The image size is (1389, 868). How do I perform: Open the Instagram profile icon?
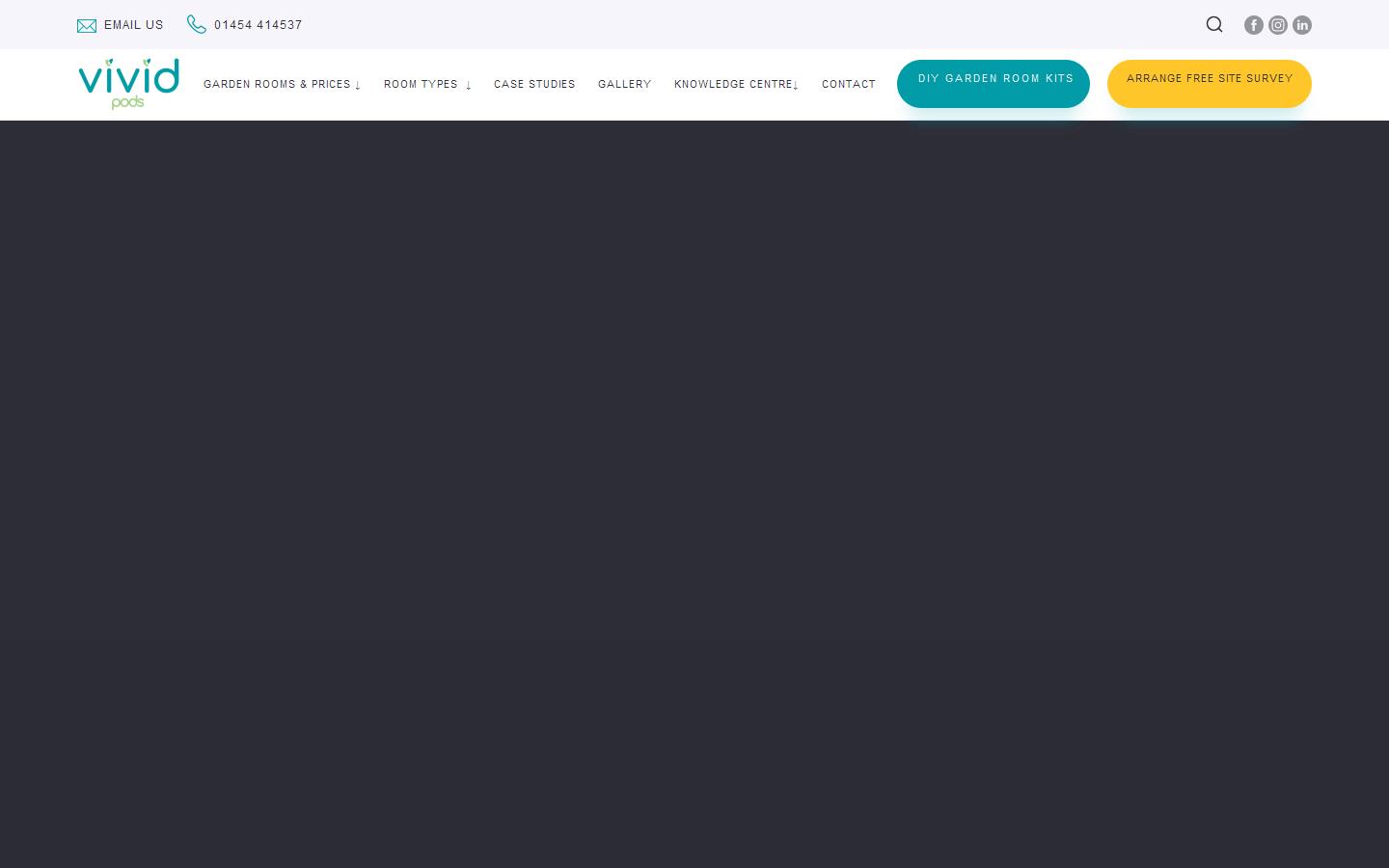pyautogui.click(x=1278, y=25)
